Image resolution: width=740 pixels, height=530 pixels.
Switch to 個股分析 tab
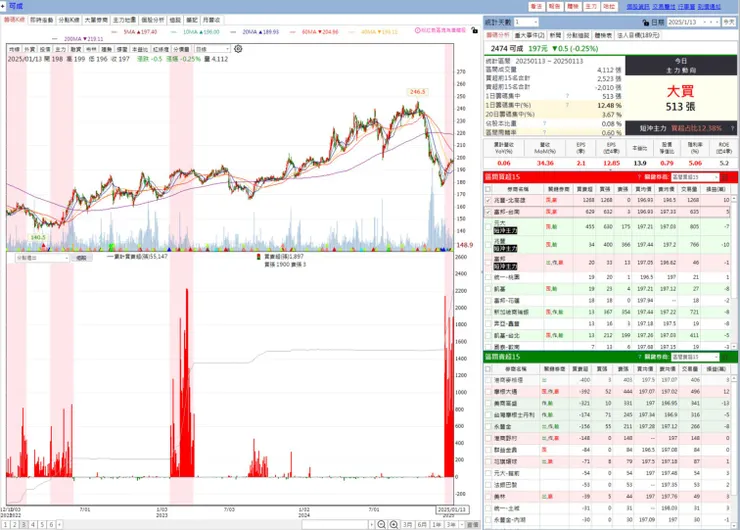[152, 20]
